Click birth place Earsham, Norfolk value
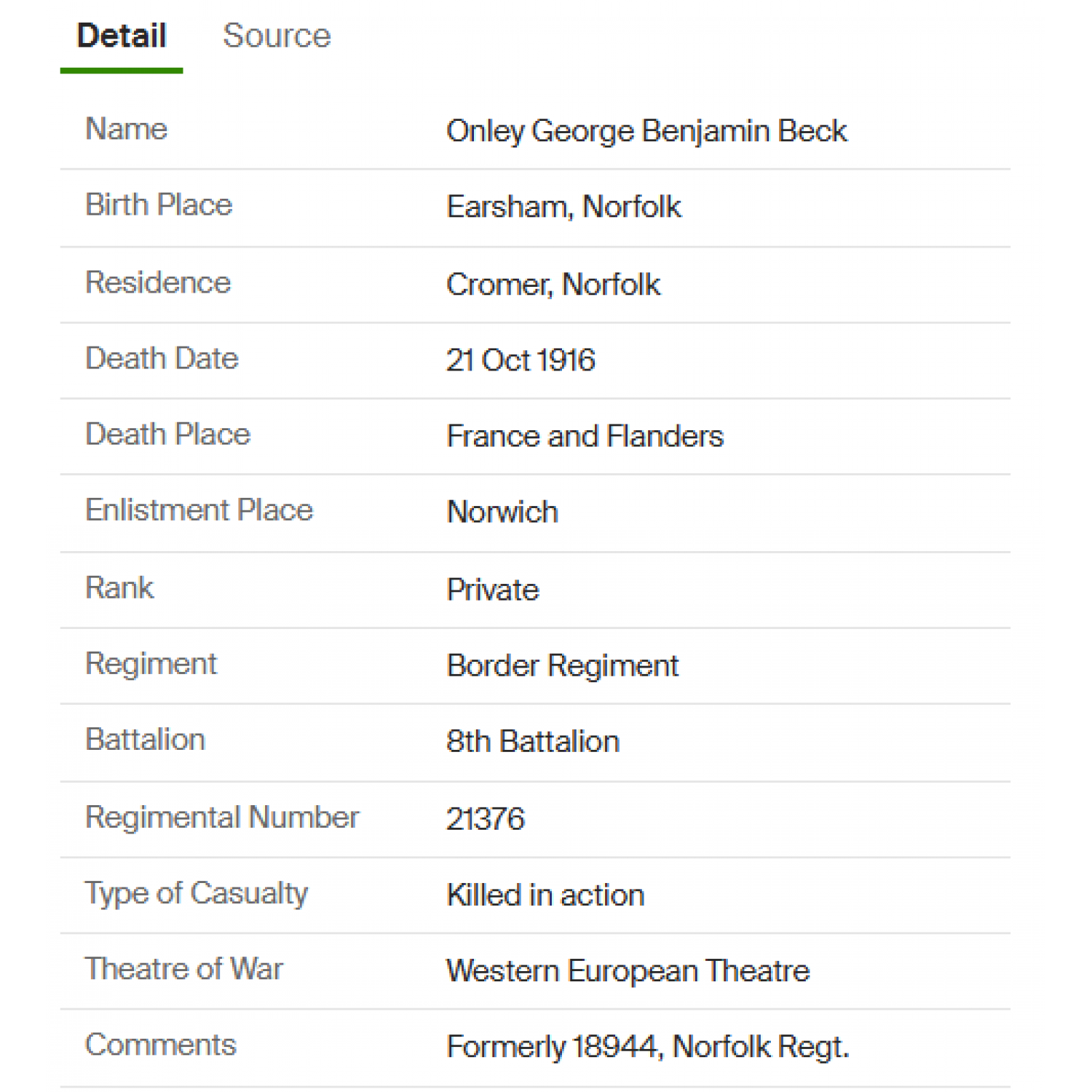The width and height of the screenshot is (1092, 1092). (563, 207)
